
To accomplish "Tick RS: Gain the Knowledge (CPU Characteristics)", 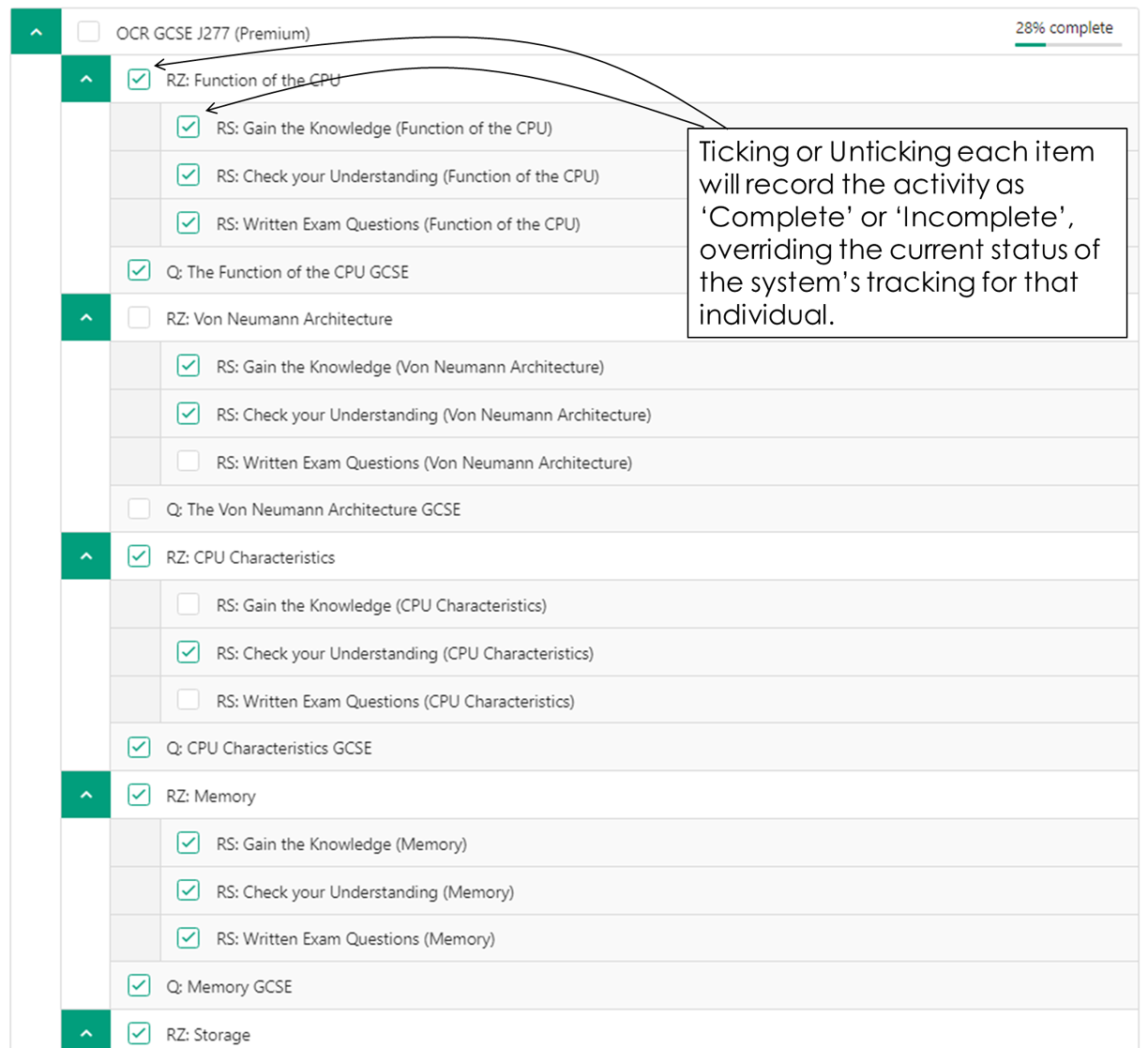I will [189, 604].
